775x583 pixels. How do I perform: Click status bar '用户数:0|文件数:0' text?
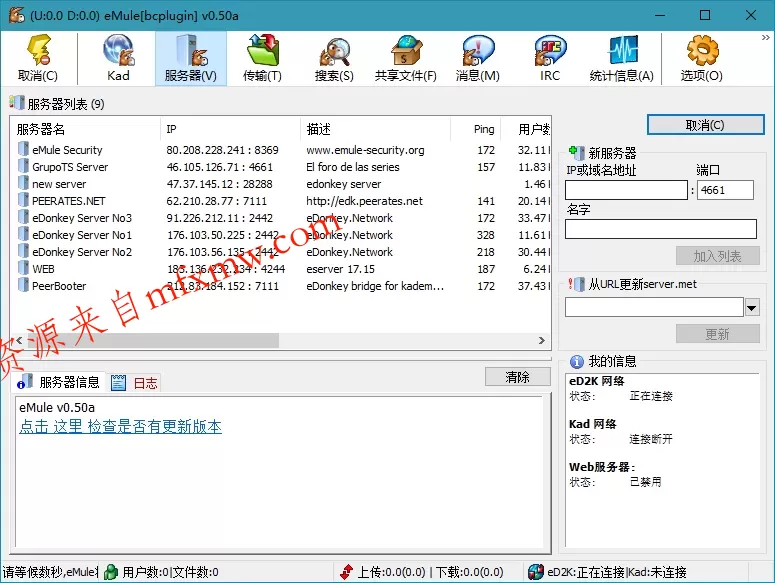[x=171, y=572]
